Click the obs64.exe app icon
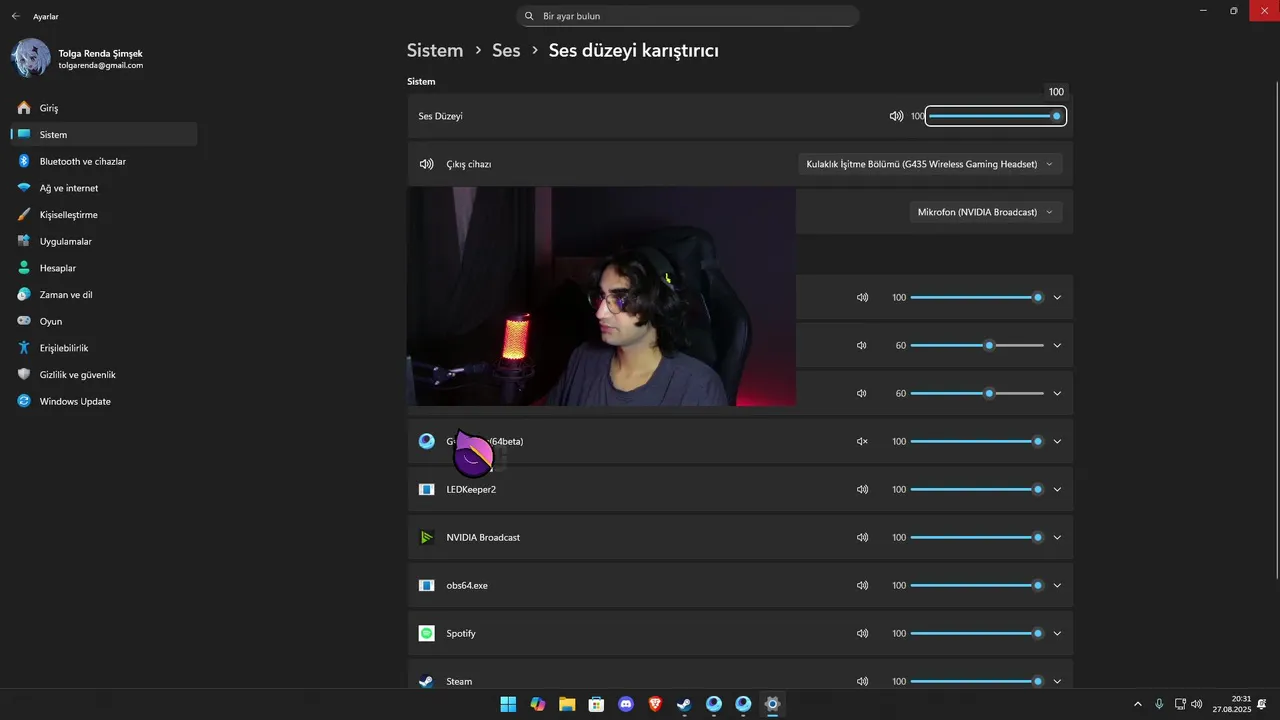Screen dimensions: 1280x720 (427, 585)
